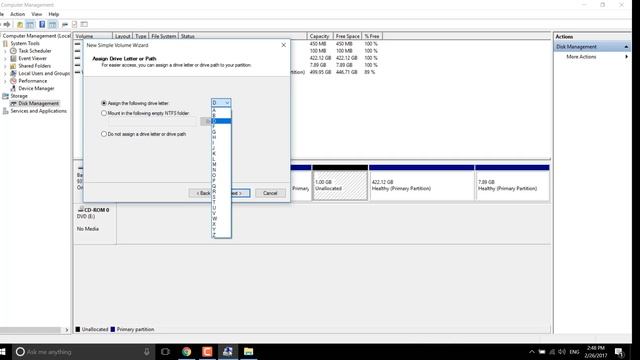Open Task View from the taskbar
This screenshot has width=640, height=360.
[165, 351]
